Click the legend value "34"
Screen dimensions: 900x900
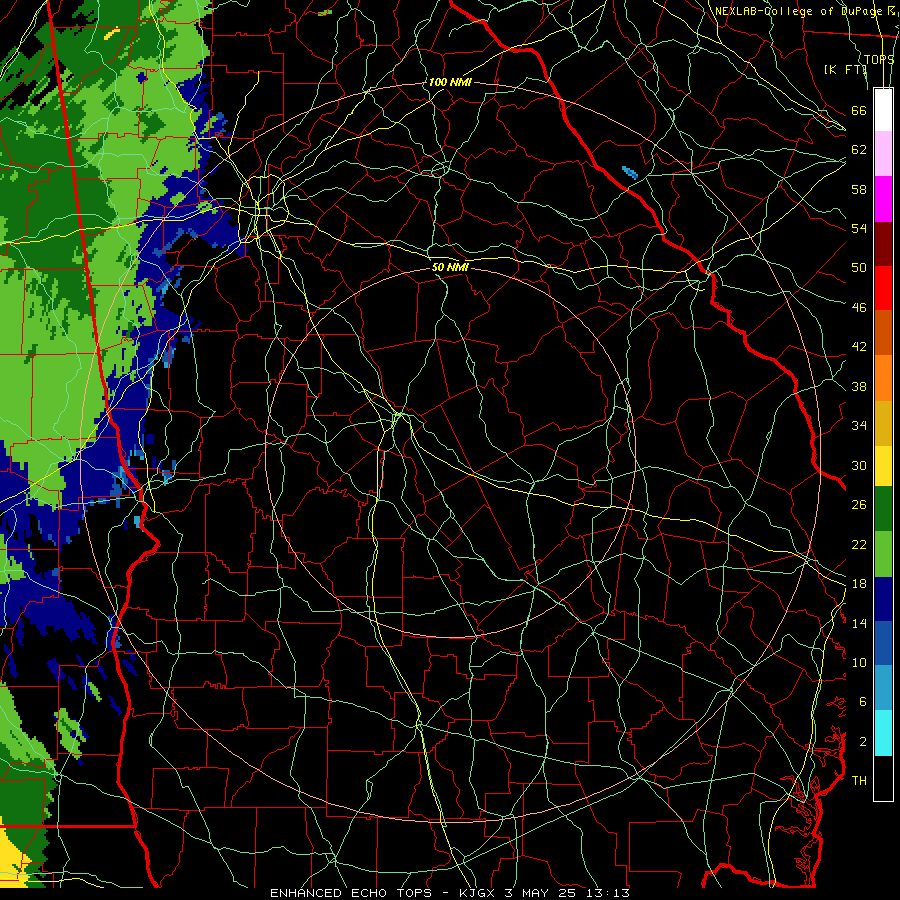click(x=859, y=426)
